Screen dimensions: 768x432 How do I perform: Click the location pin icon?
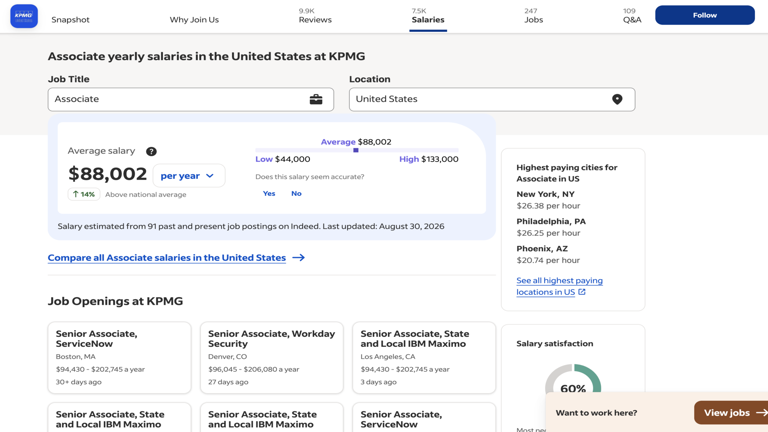617,99
